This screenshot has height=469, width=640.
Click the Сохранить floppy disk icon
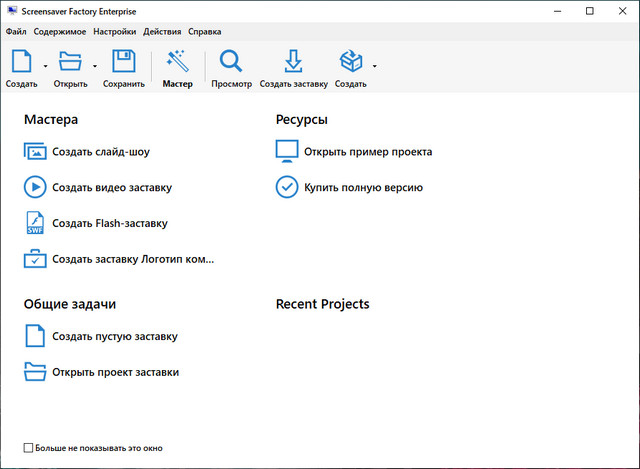pyautogui.click(x=123, y=63)
